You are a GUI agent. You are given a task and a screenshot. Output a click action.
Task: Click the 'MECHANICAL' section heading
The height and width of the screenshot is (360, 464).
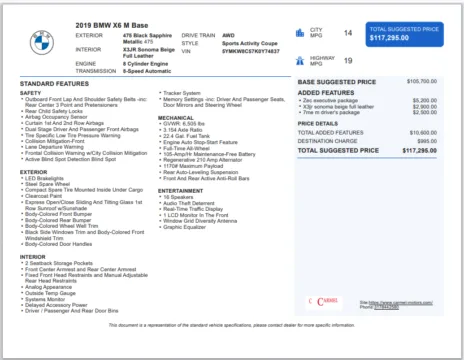(x=176, y=118)
